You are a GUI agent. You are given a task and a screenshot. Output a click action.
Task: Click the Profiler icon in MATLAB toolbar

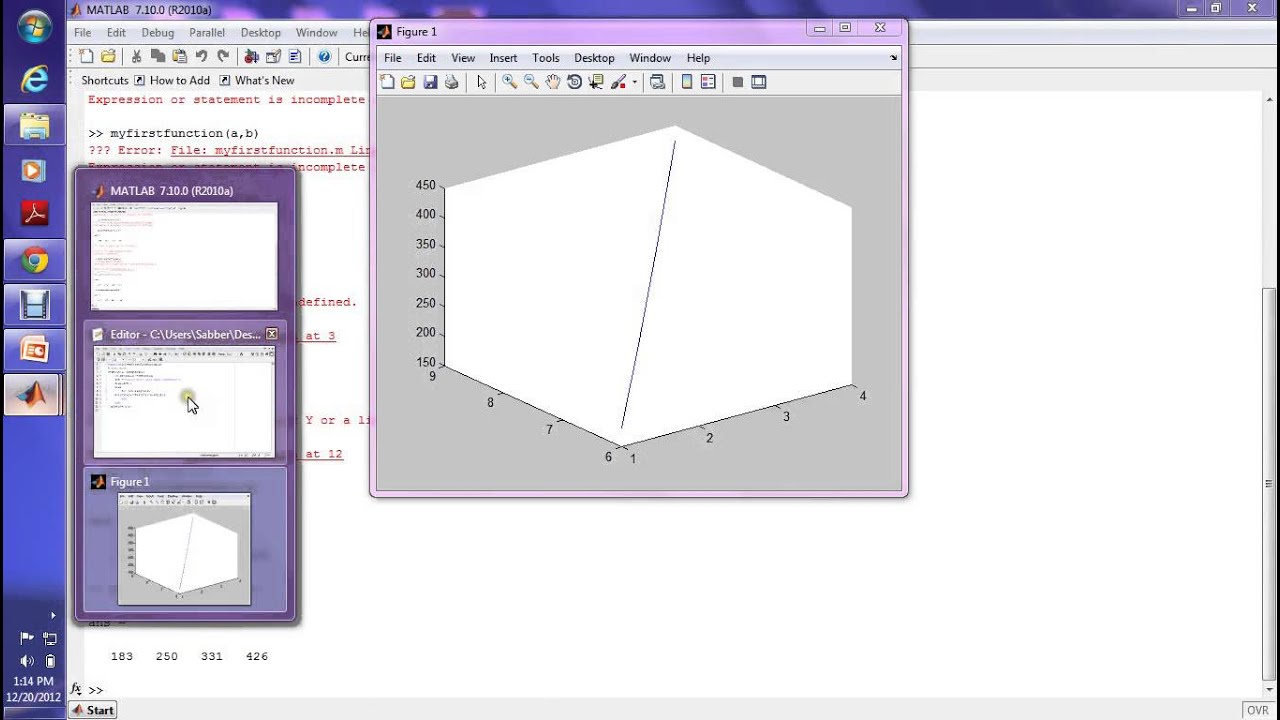pyautogui.click(x=295, y=56)
